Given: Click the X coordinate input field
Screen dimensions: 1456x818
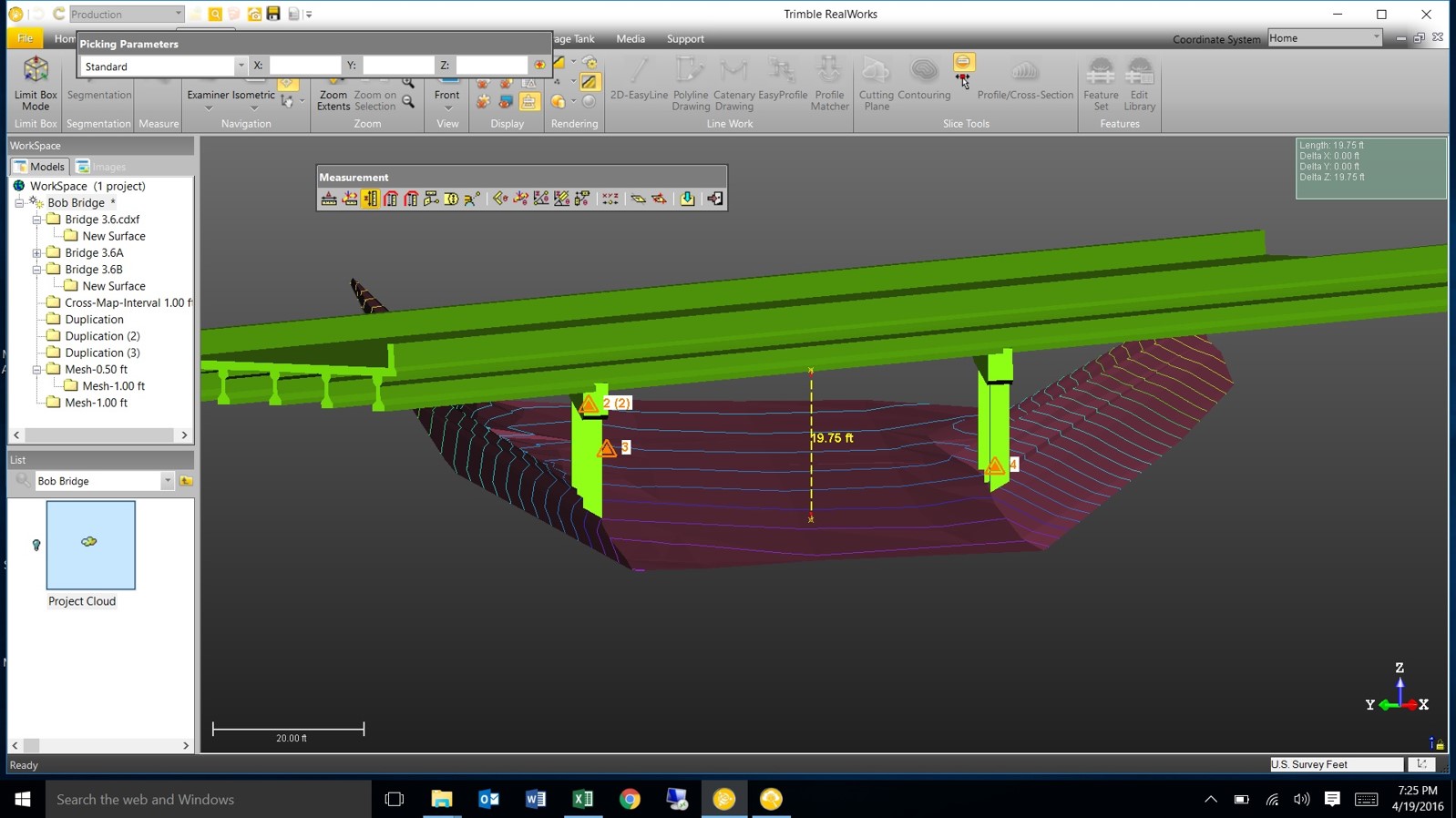Looking at the screenshot, I should pyautogui.click(x=304, y=66).
